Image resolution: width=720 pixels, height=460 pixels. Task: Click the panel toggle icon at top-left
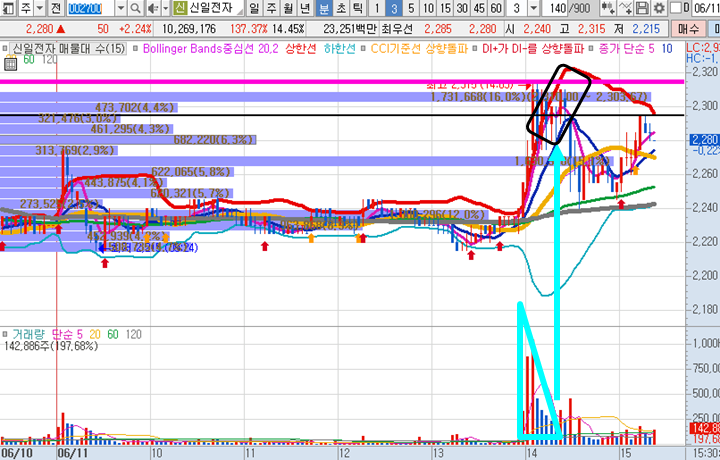click(8, 8)
